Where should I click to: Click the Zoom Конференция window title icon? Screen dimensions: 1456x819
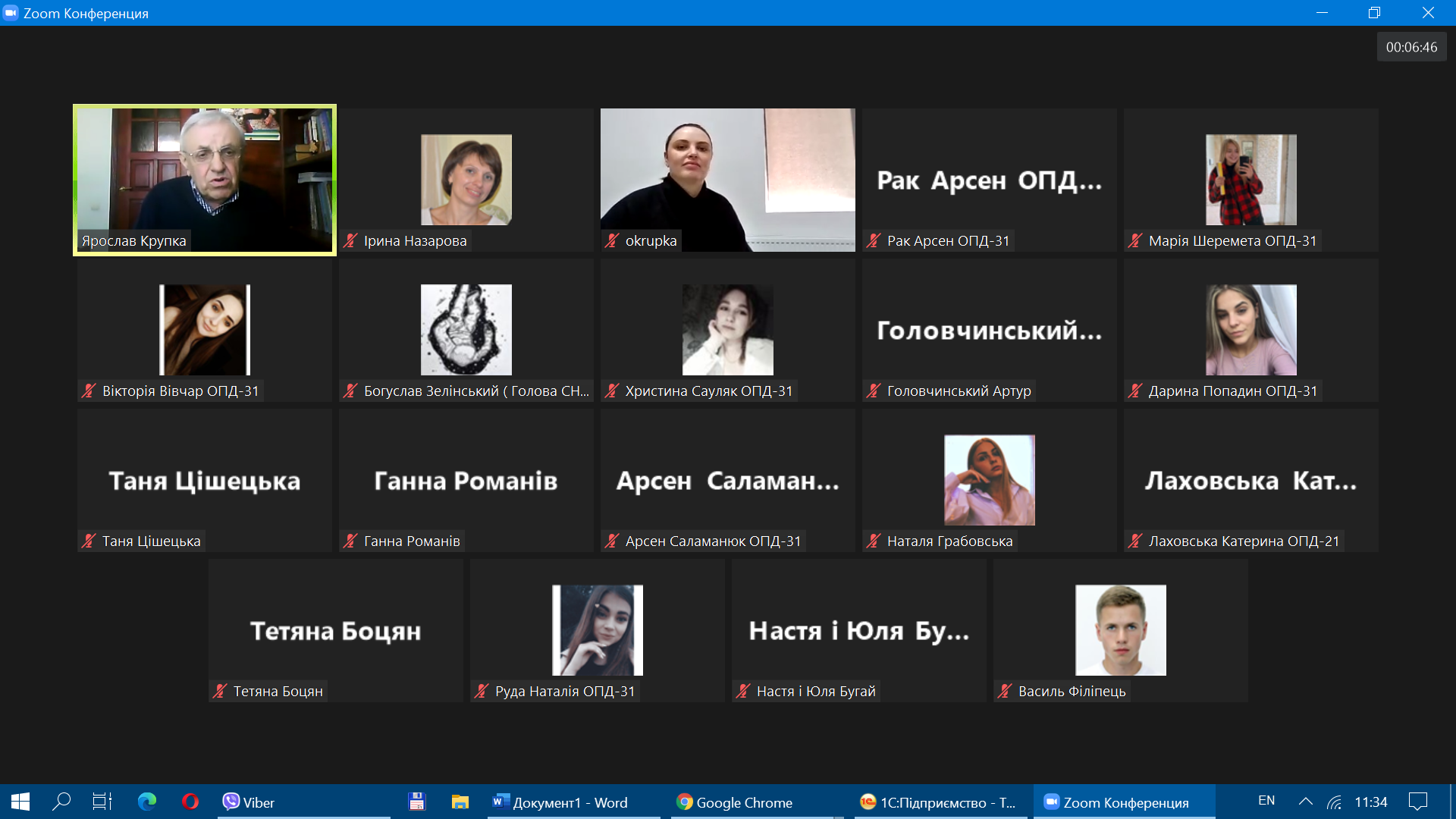pyautogui.click(x=11, y=13)
